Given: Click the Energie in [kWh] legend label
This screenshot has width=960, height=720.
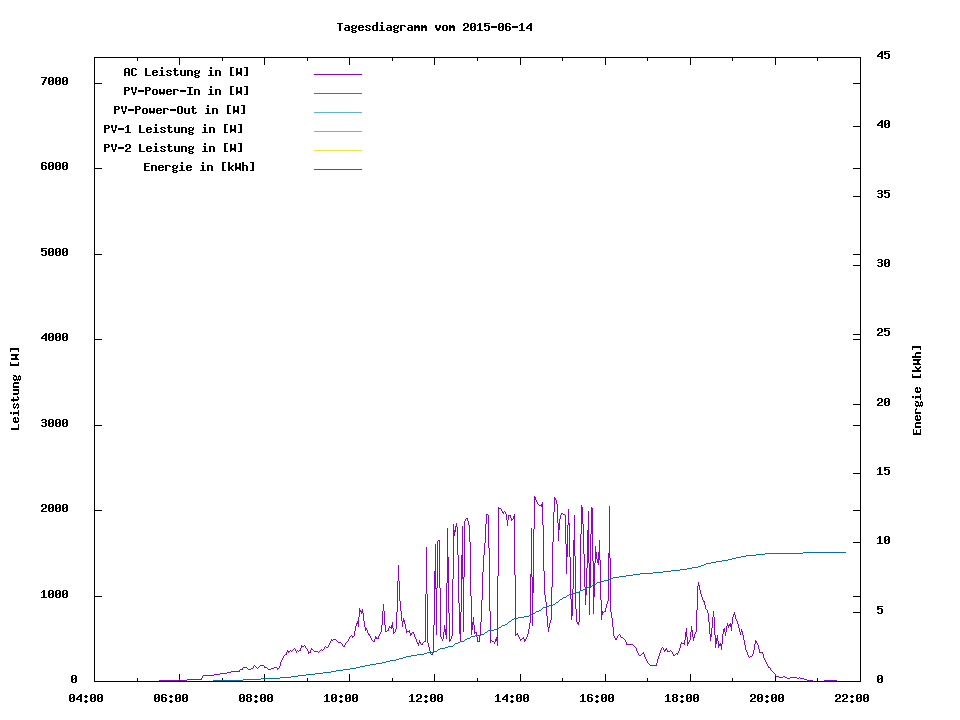Looking at the screenshot, I should (x=199, y=167).
